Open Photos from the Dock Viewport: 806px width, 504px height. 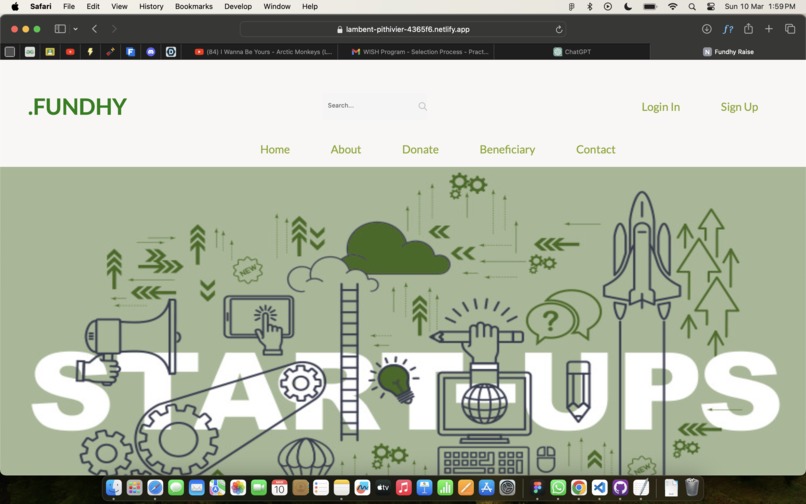[x=238, y=487]
